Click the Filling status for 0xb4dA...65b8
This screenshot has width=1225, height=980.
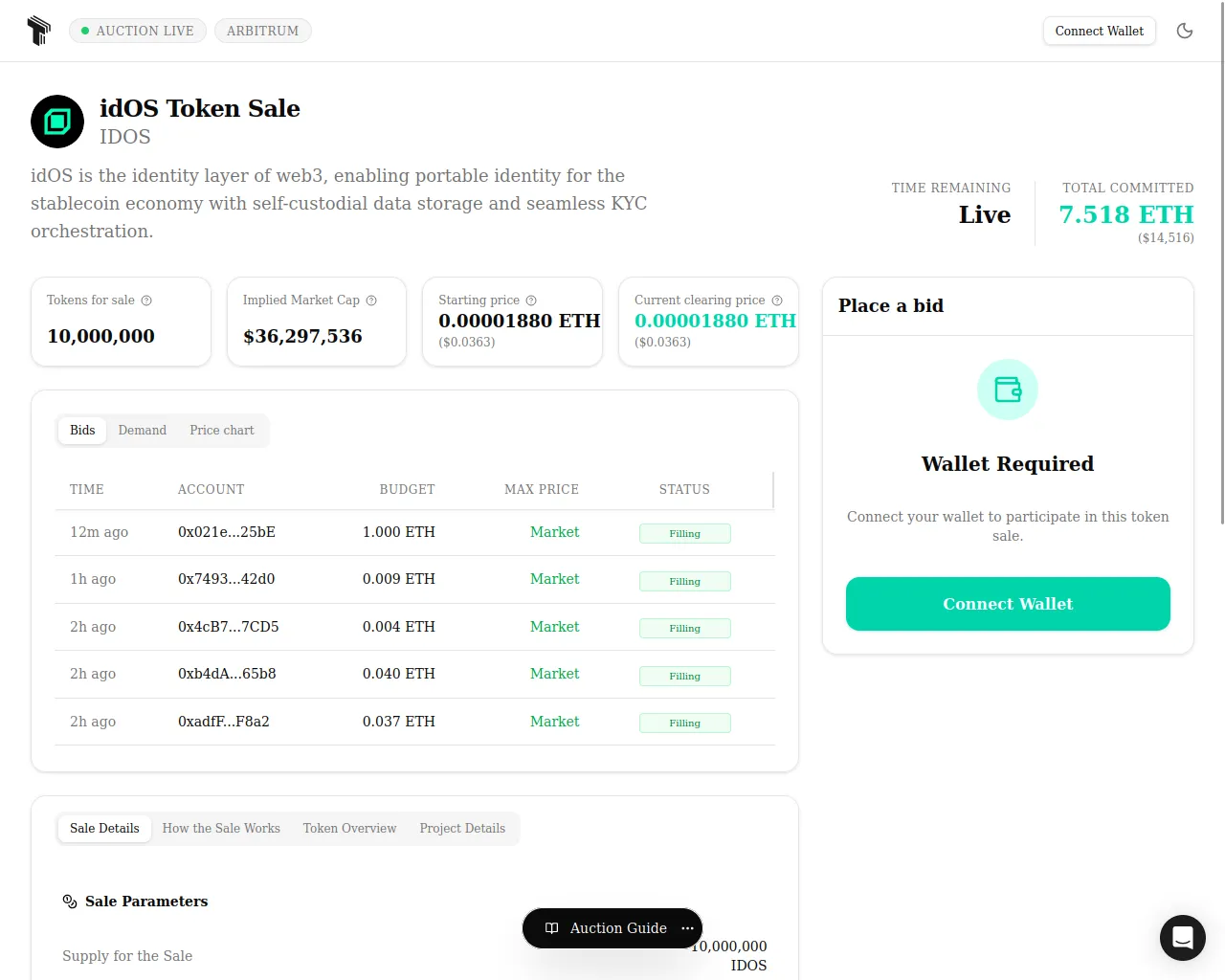[x=685, y=677]
